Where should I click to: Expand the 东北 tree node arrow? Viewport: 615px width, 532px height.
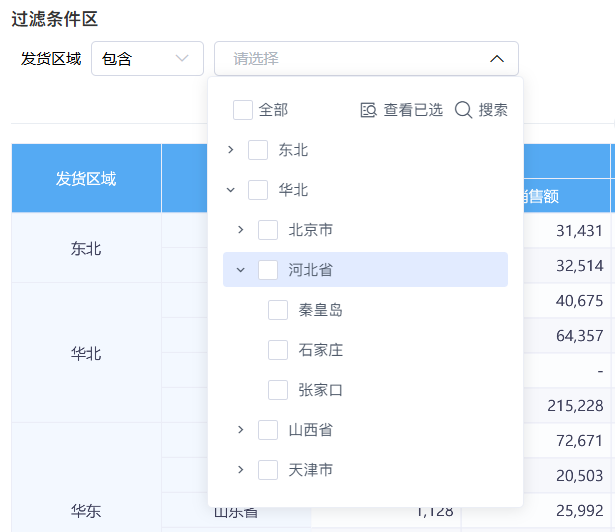(231, 149)
